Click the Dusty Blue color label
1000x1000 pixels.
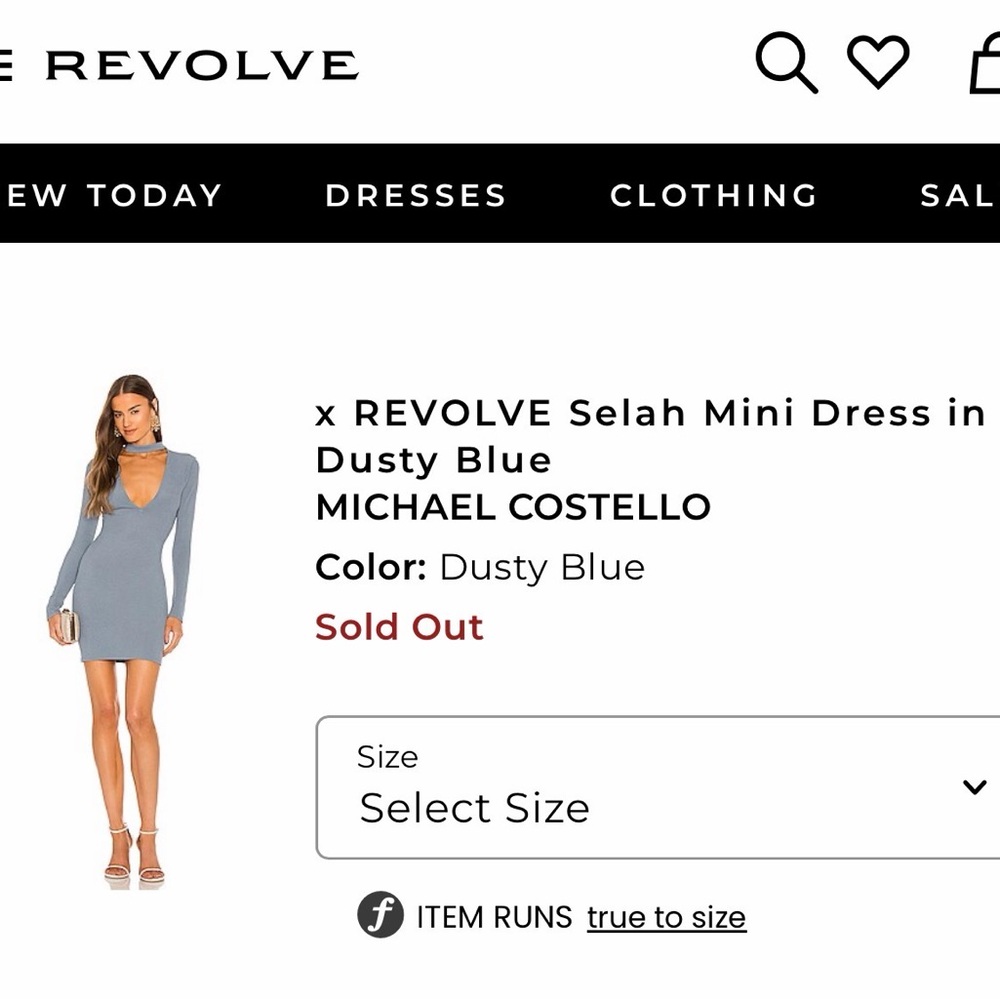click(541, 566)
